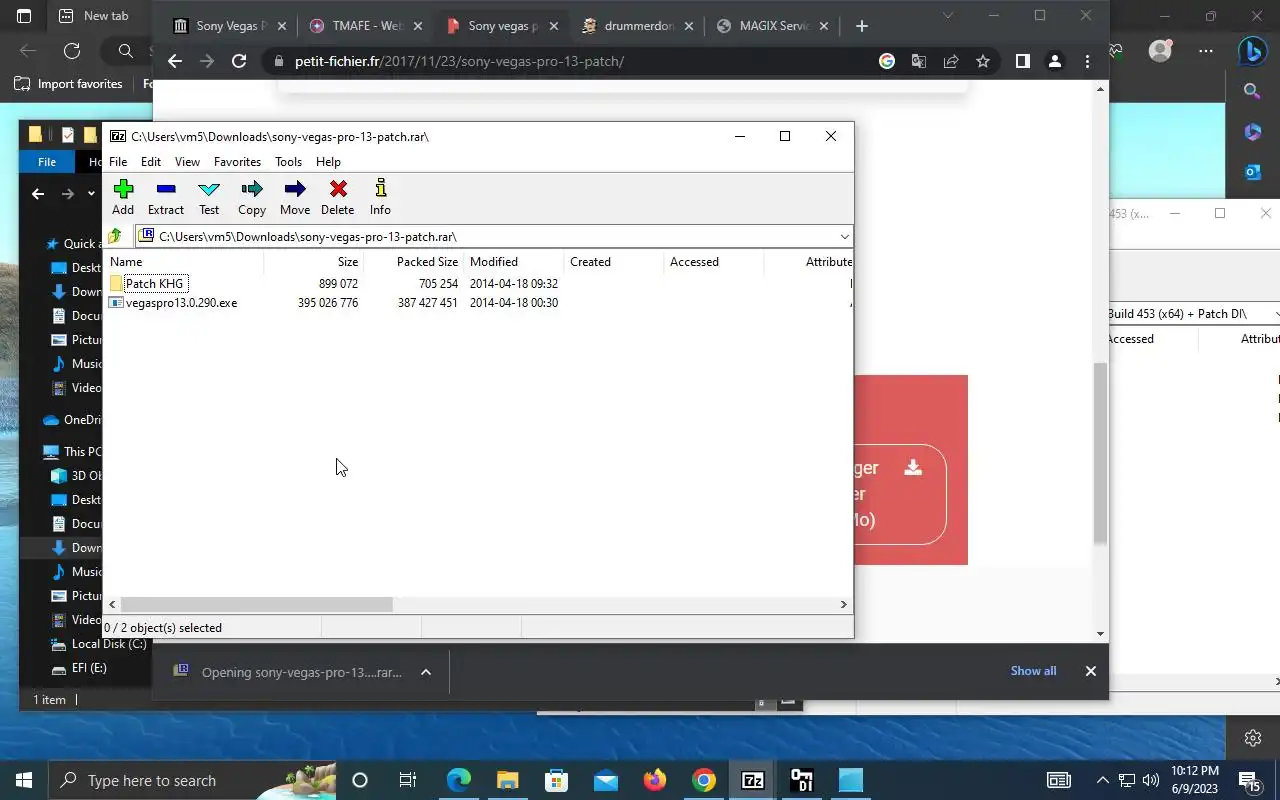Click the Delete toolbar icon
This screenshot has width=1280, height=800.
(x=338, y=197)
